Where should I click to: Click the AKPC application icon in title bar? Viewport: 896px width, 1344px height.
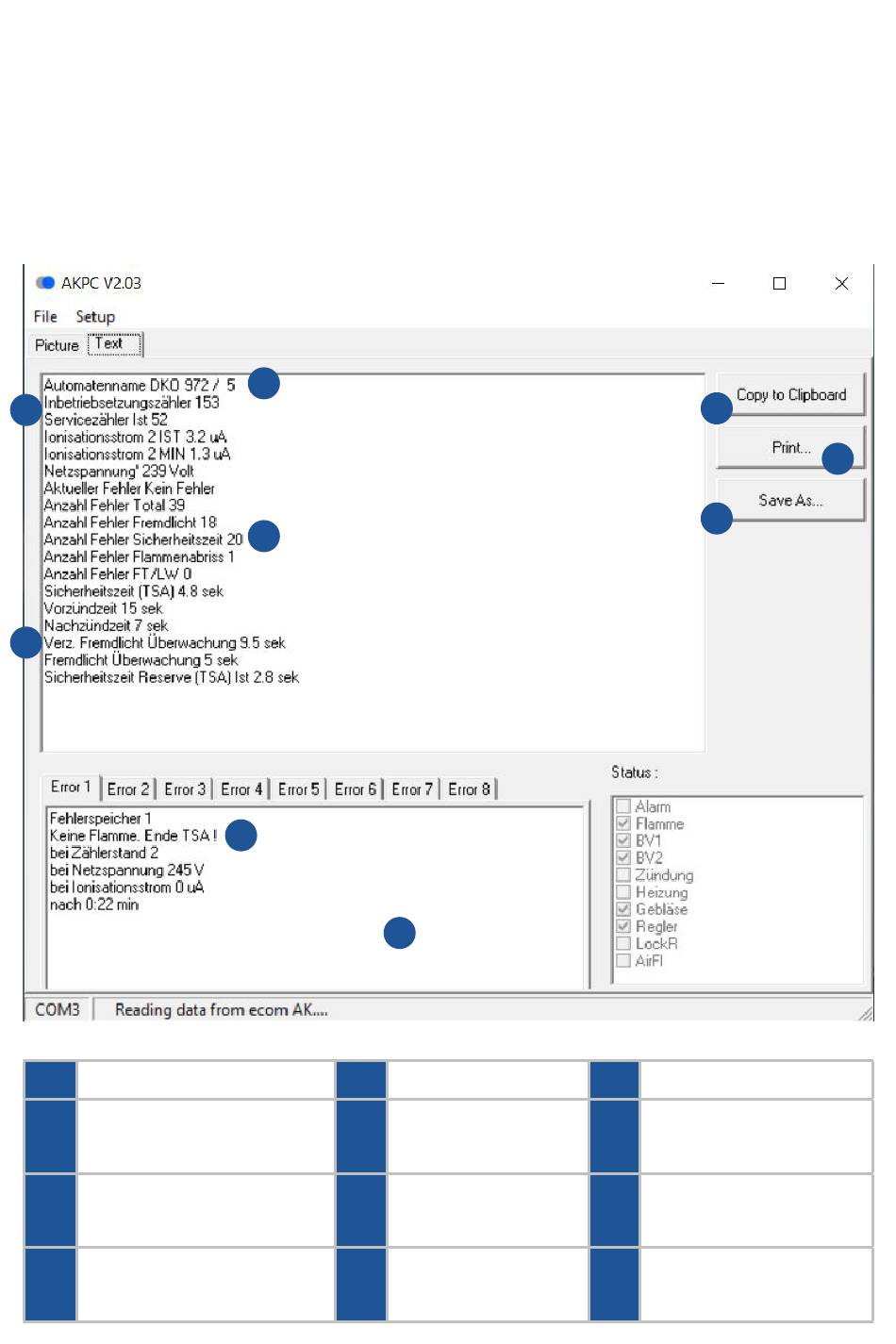tap(45, 283)
